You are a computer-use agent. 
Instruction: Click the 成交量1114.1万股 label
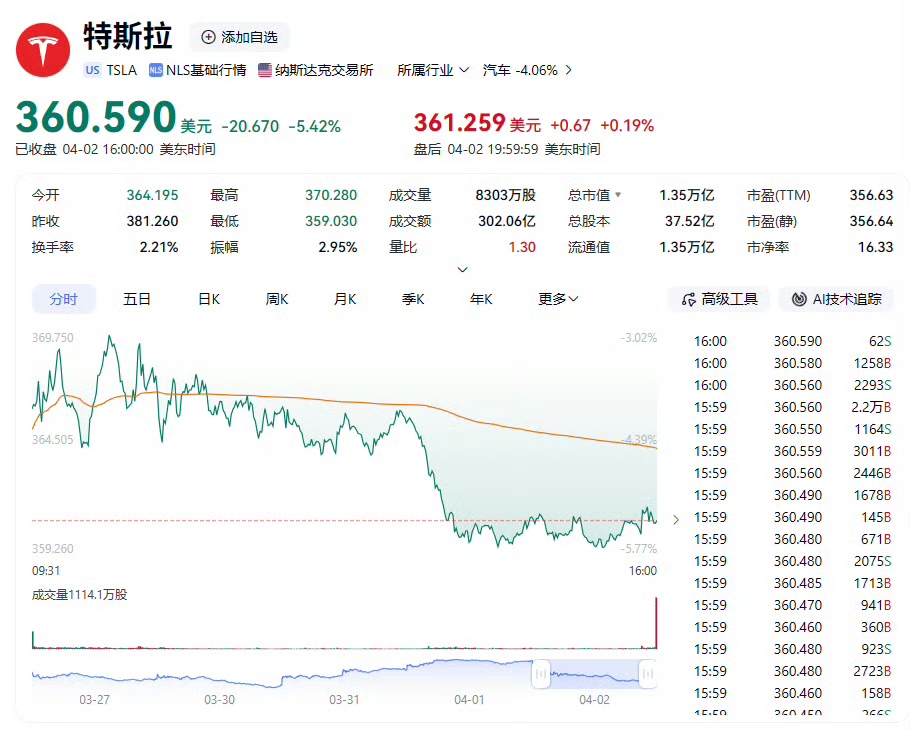coord(80,595)
